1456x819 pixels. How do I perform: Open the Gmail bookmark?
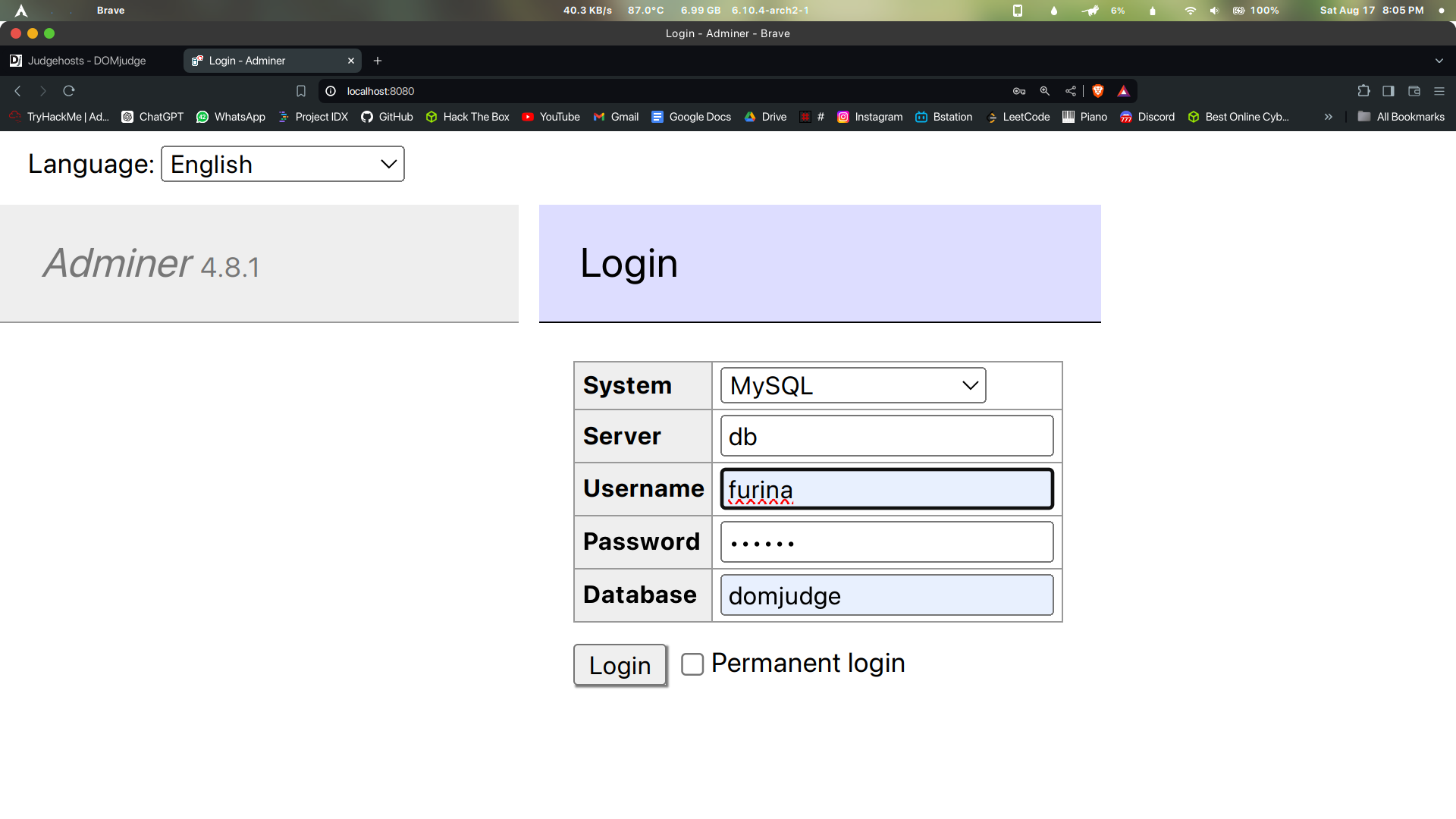click(x=616, y=117)
